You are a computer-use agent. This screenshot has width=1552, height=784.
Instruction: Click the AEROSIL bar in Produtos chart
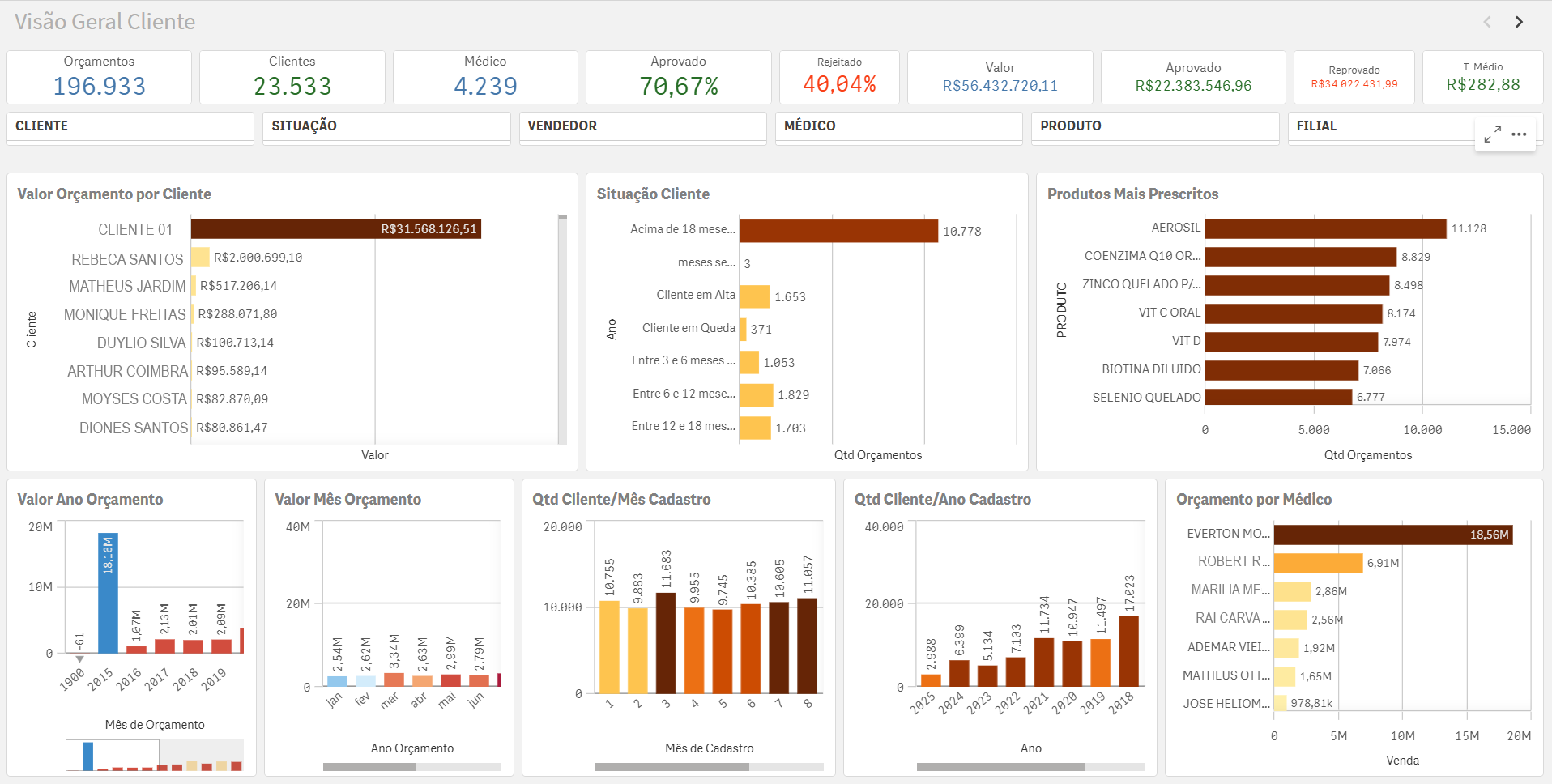click(x=1324, y=228)
